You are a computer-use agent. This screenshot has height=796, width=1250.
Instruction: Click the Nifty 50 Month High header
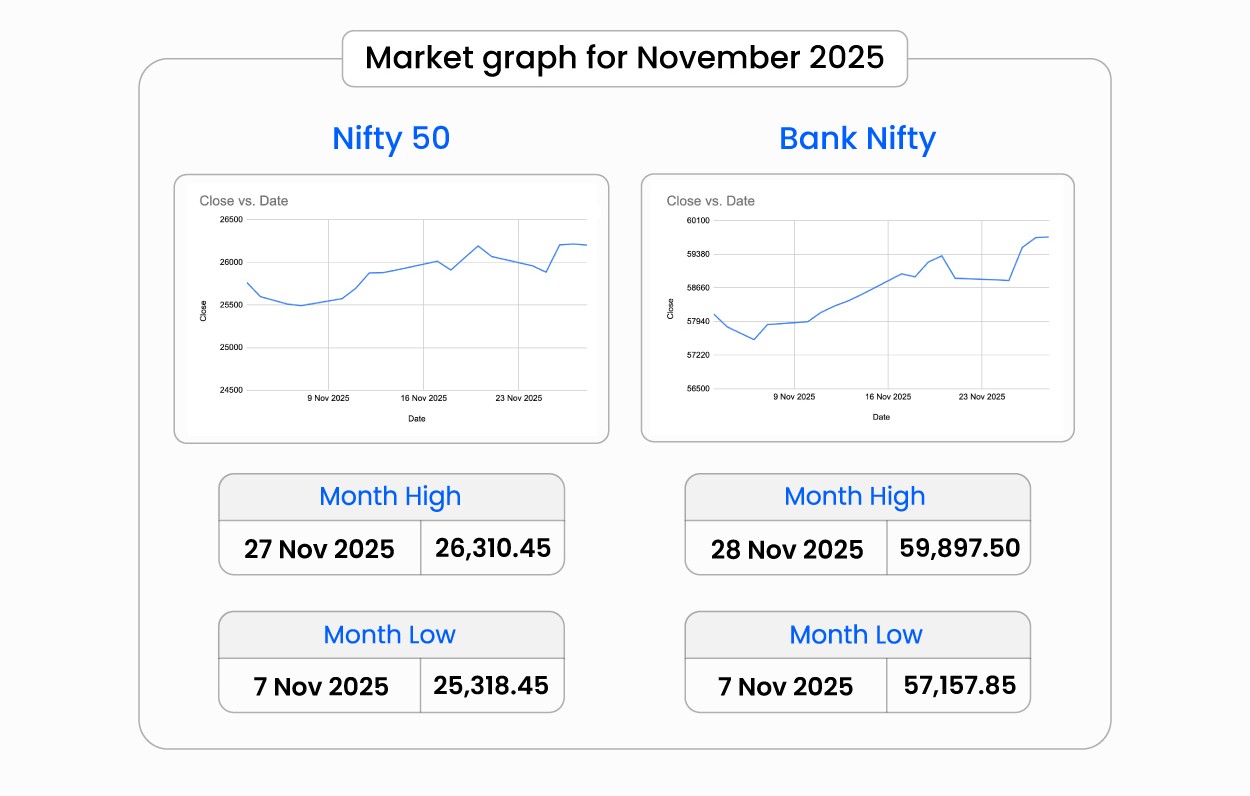click(x=390, y=497)
